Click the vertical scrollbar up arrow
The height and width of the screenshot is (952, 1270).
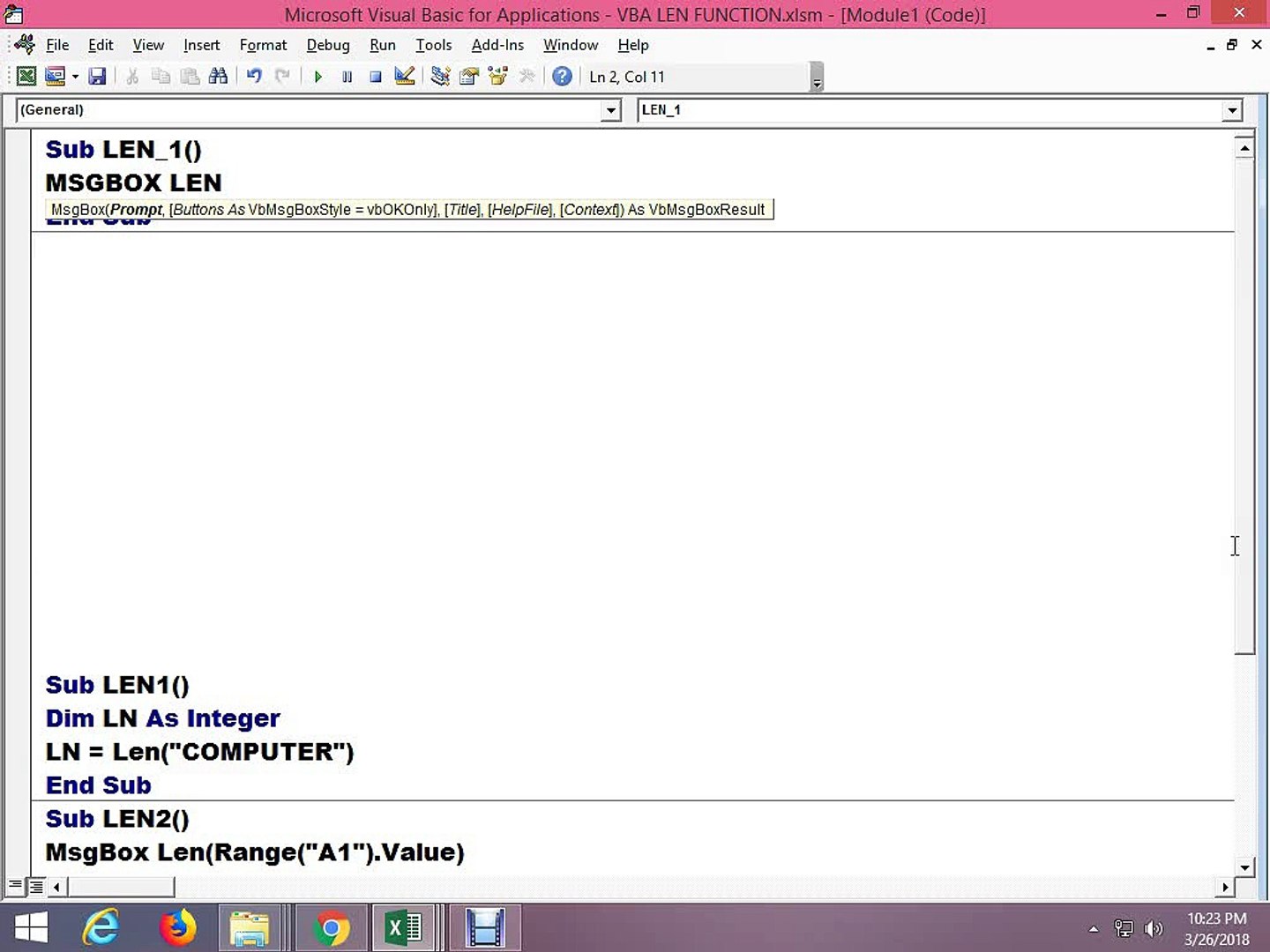click(1244, 147)
